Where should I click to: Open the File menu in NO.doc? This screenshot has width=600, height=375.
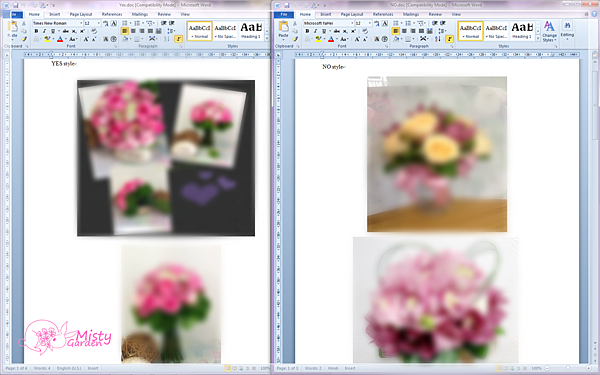pos(284,15)
